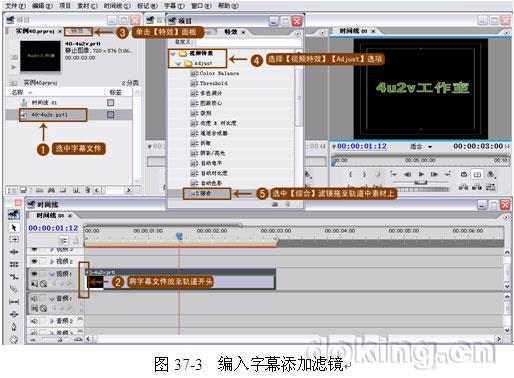Select 时间线 01 item in project list
The image size is (514, 378).
point(44,103)
